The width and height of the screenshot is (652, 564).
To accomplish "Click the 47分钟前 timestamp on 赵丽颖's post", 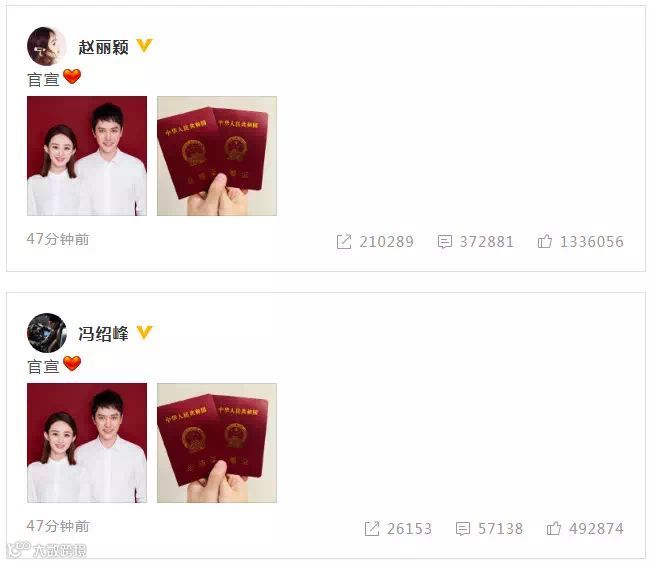I will point(58,239).
